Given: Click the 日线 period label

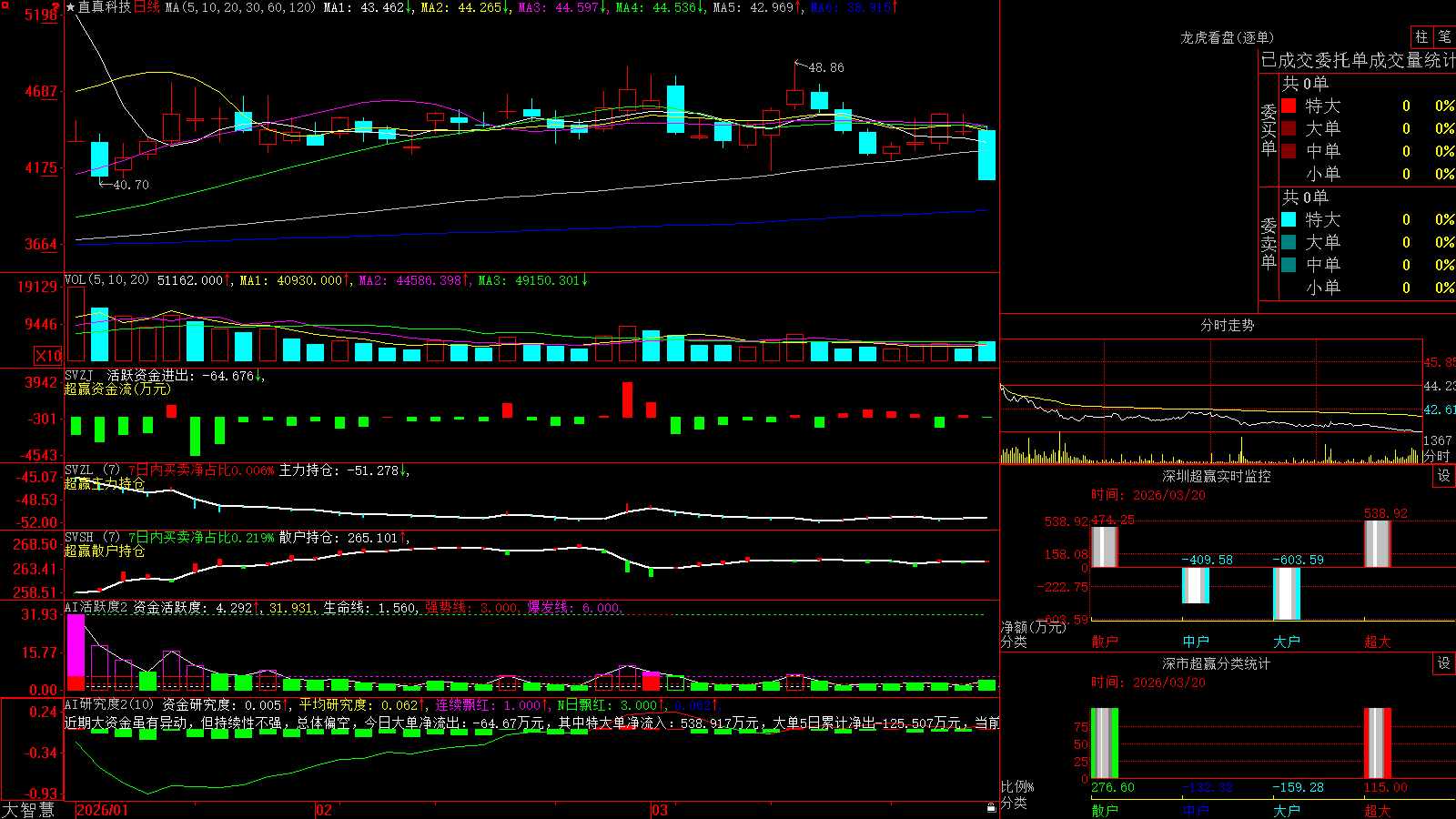Looking at the screenshot, I should (x=147, y=7).
